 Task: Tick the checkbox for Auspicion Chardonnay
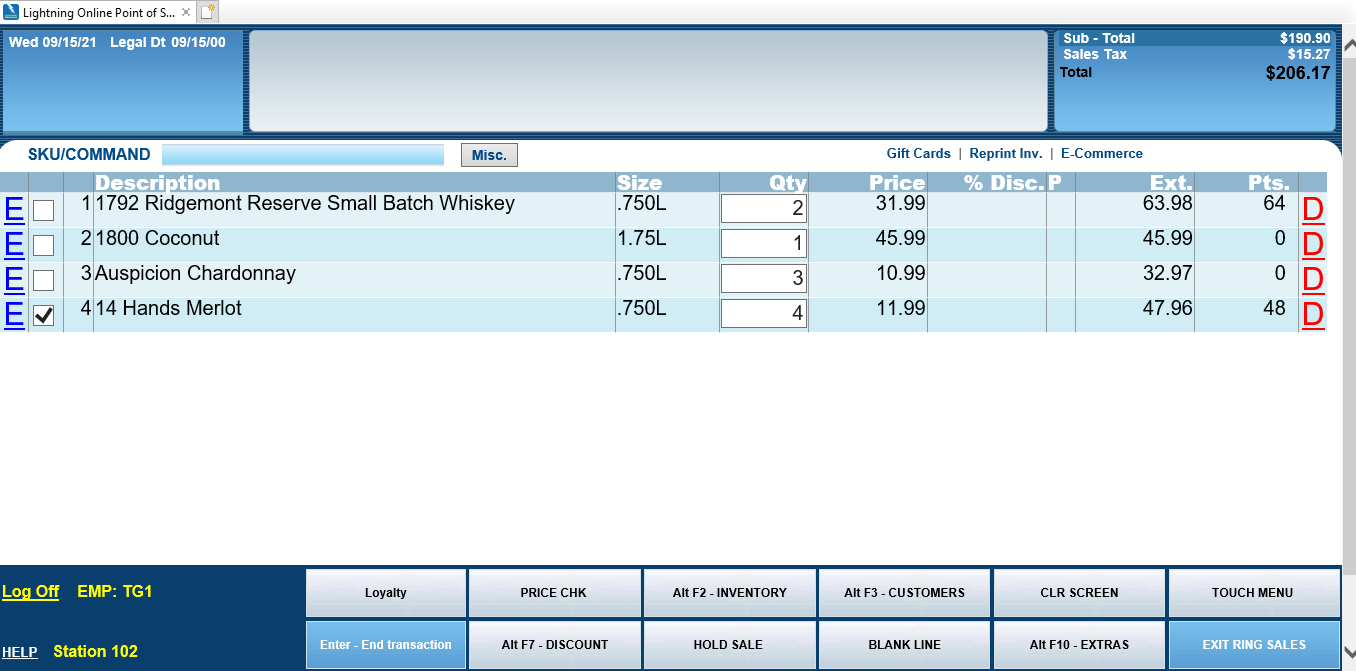[44, 280]
